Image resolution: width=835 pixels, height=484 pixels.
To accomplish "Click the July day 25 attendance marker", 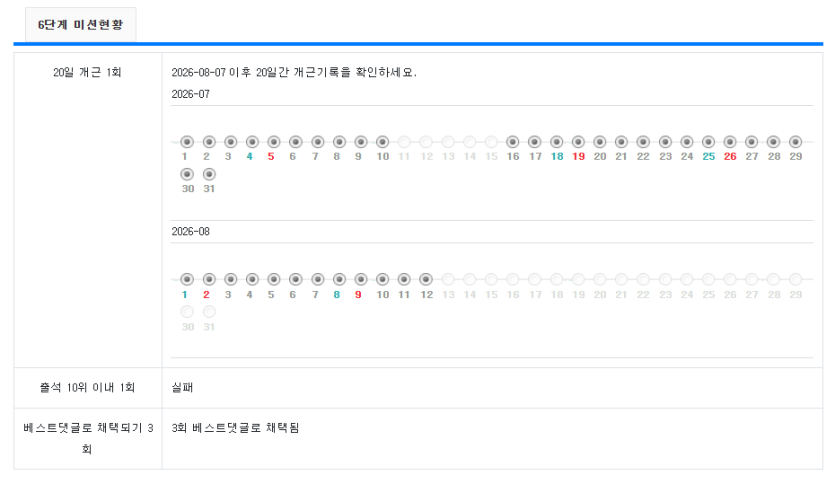I will click(708, 142).
